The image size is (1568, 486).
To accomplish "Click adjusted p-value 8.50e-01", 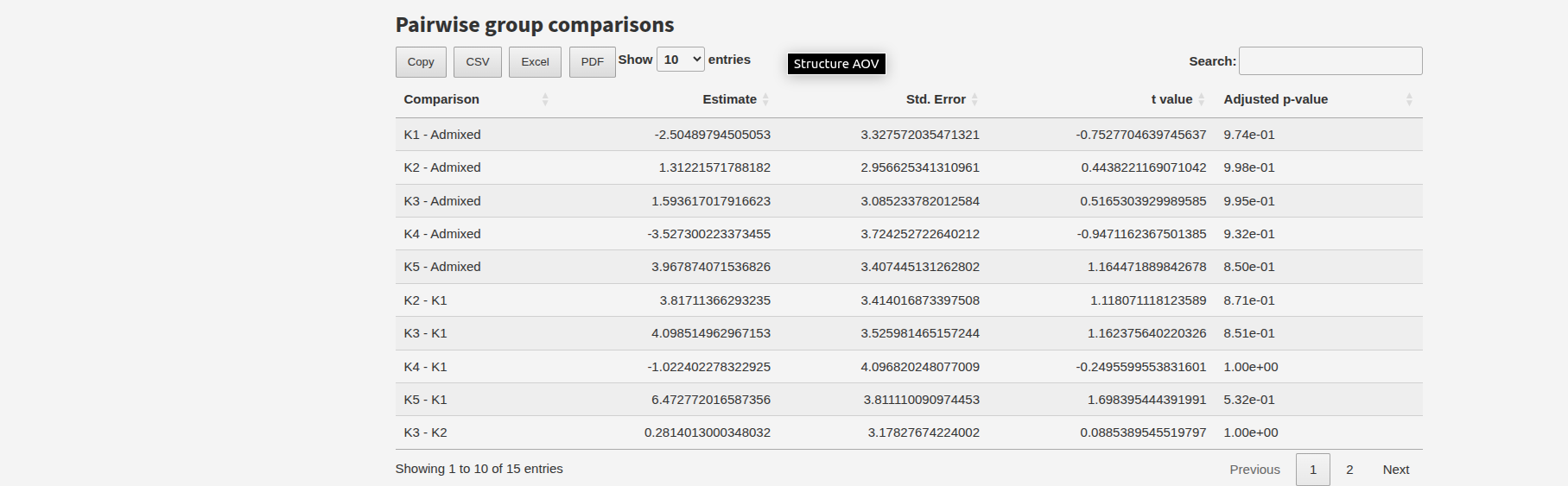I will (x=1249, y=267).
